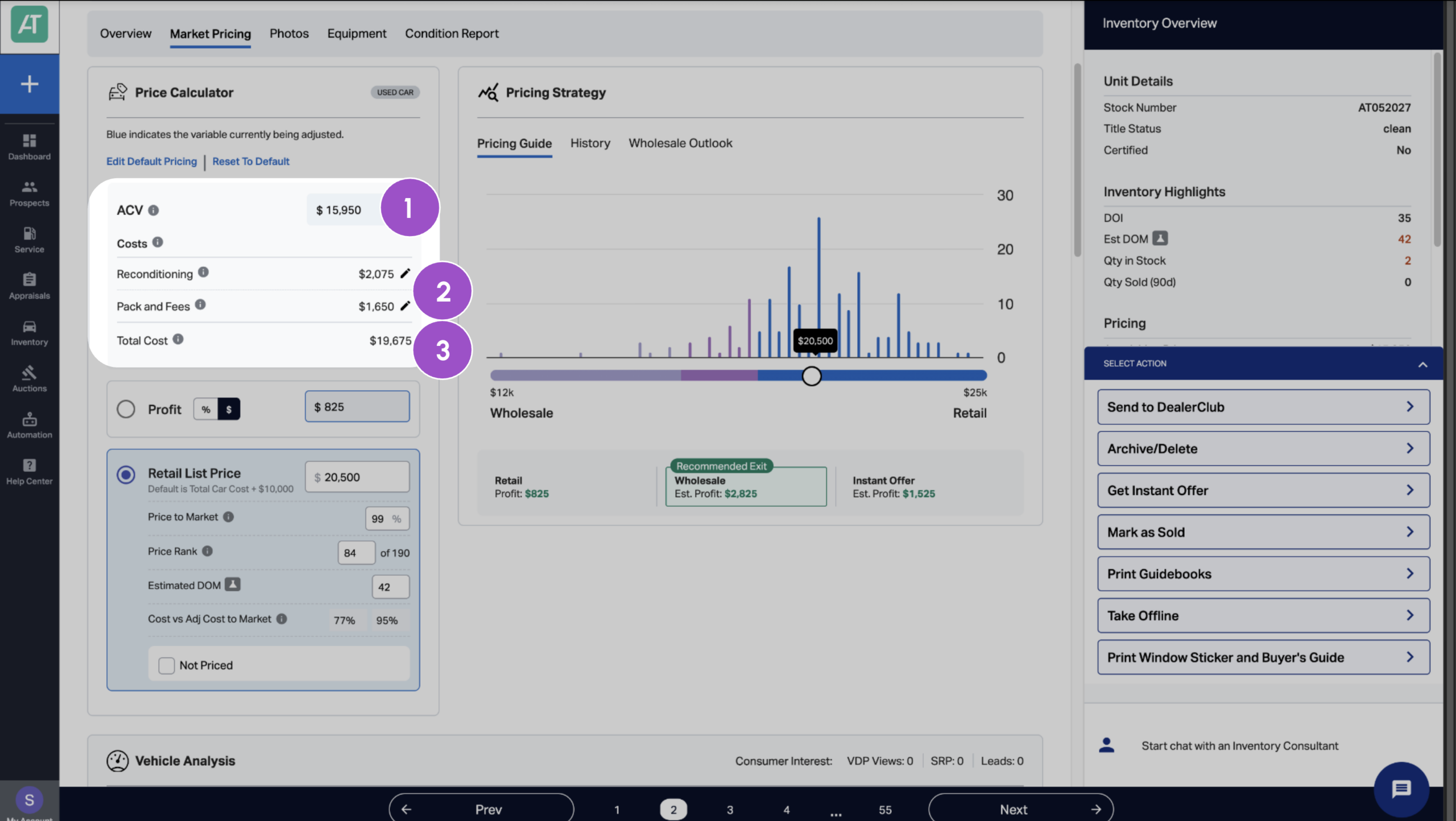1456x821 pixels.
Task: Toggle profit to percent mode
Action: coord(206,409)
